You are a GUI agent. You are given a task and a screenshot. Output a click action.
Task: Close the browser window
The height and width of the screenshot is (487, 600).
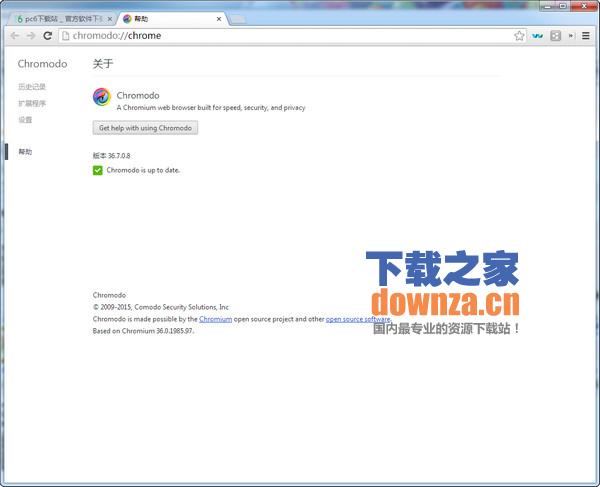click(584, 6)
